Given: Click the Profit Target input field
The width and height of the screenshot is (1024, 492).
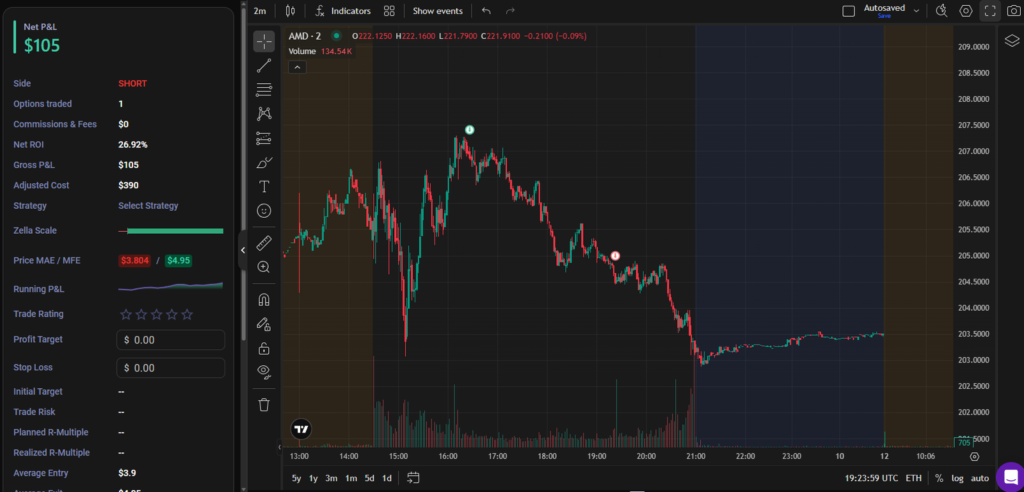Looking at the screenshot, I should tap(171, 340).
